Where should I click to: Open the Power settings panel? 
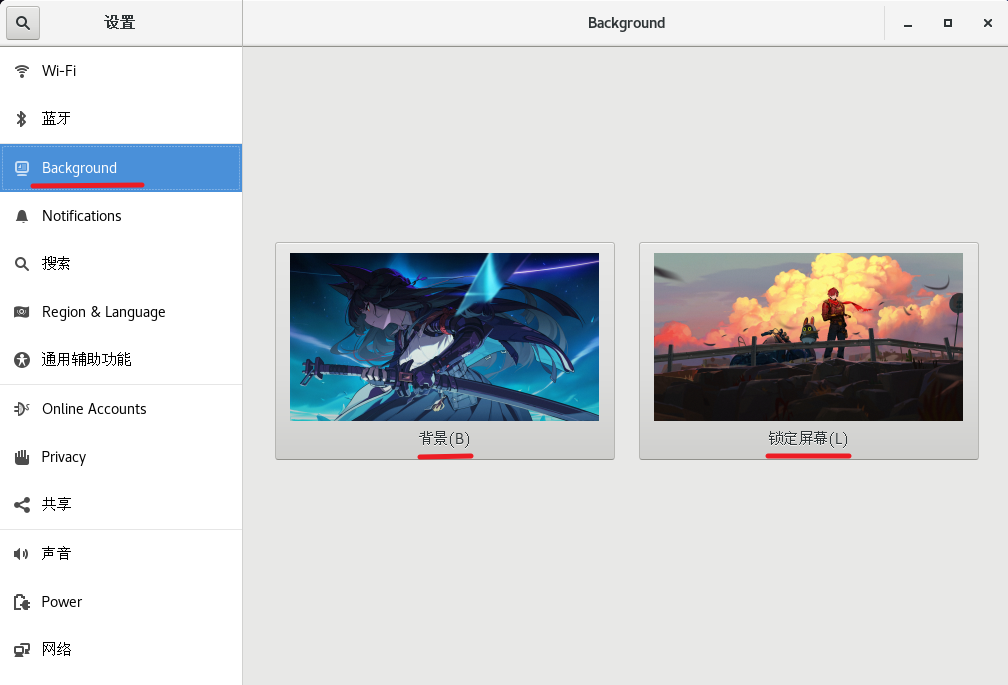(x=121, y=602)
